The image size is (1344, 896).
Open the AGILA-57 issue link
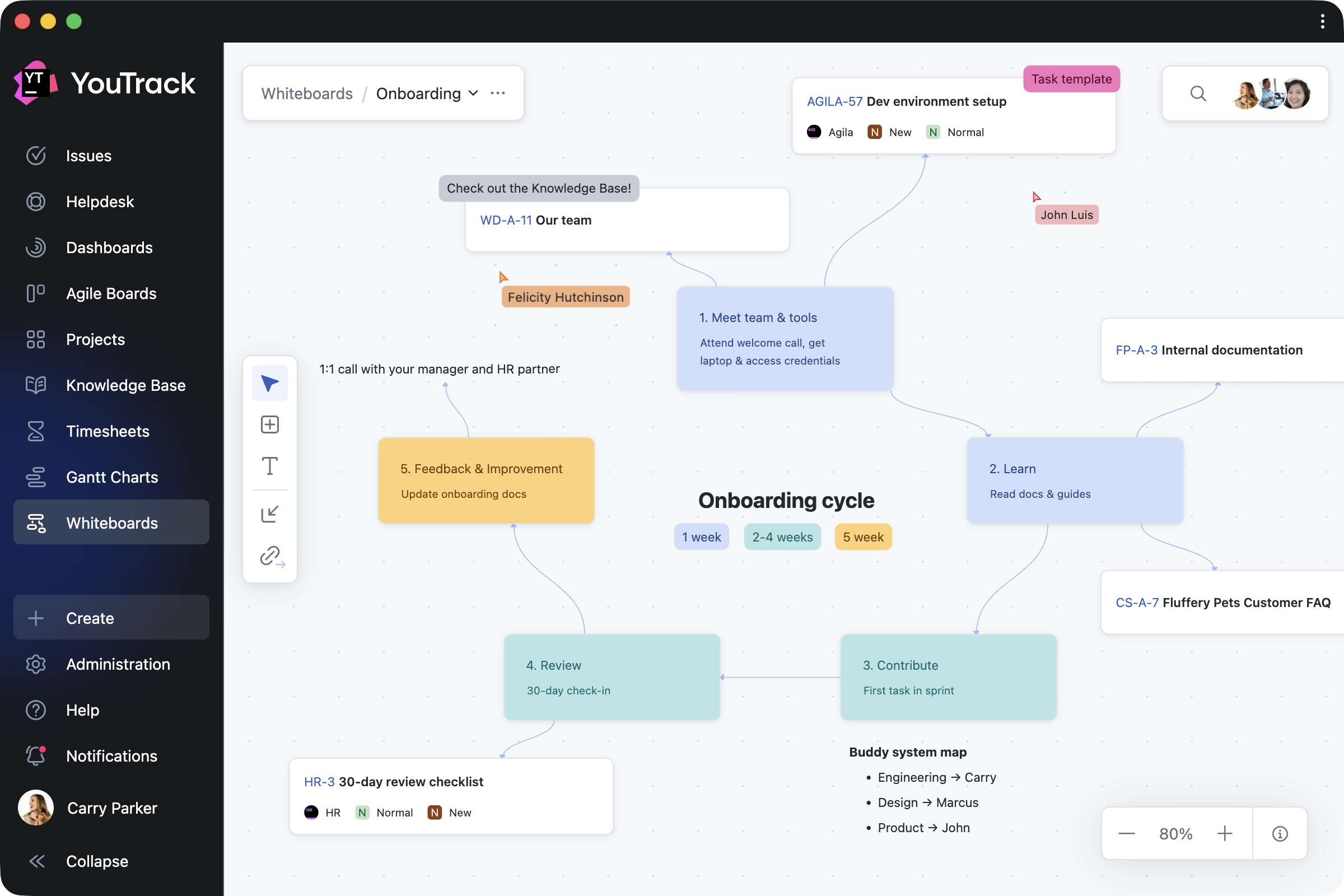834,101
